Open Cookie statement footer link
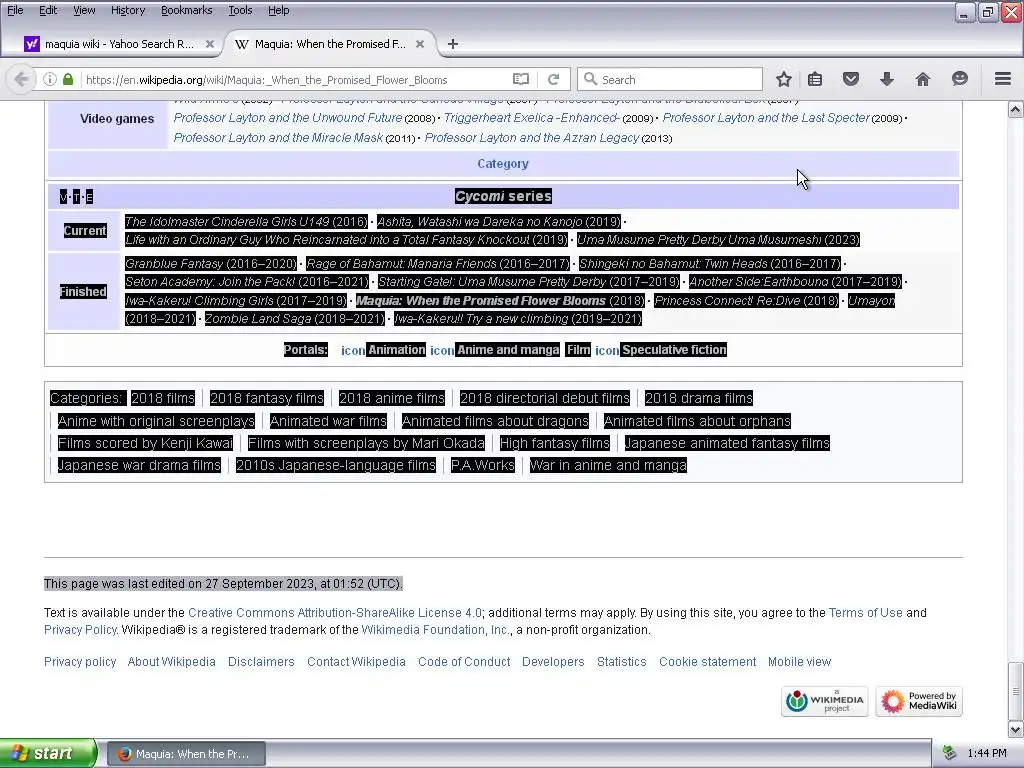This screenshot has width=1024, height=768. 707,662
